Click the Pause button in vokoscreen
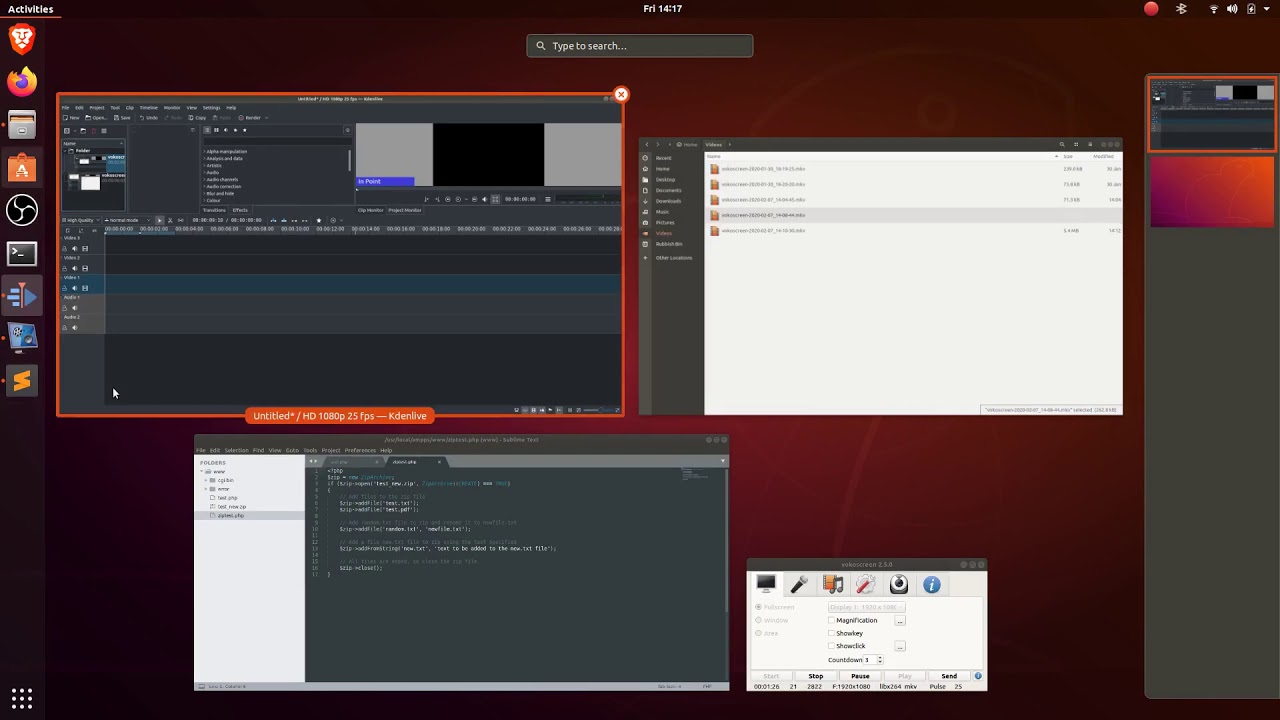The height and width of the screenshot is (720, 1280). point(860,676)
